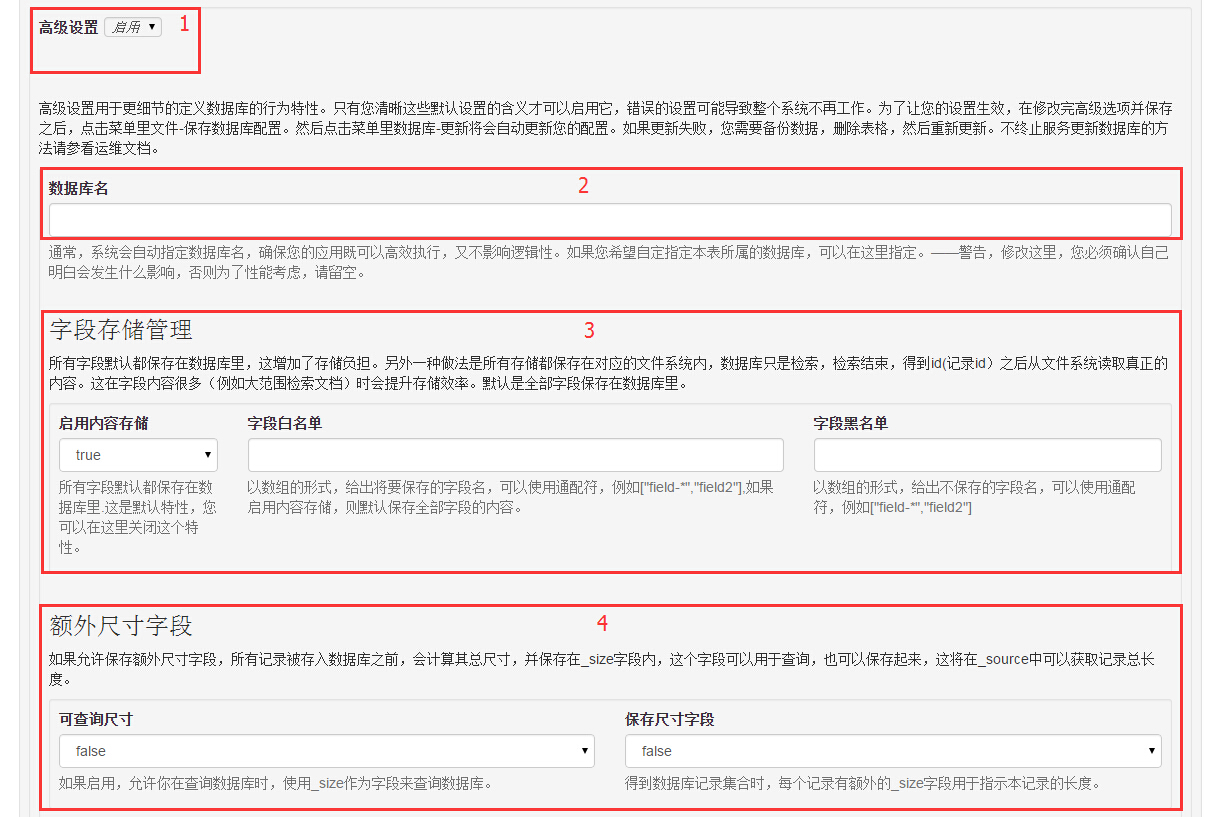
Task: Focus the 字段黑名单 input box
Action: [987, 455]
